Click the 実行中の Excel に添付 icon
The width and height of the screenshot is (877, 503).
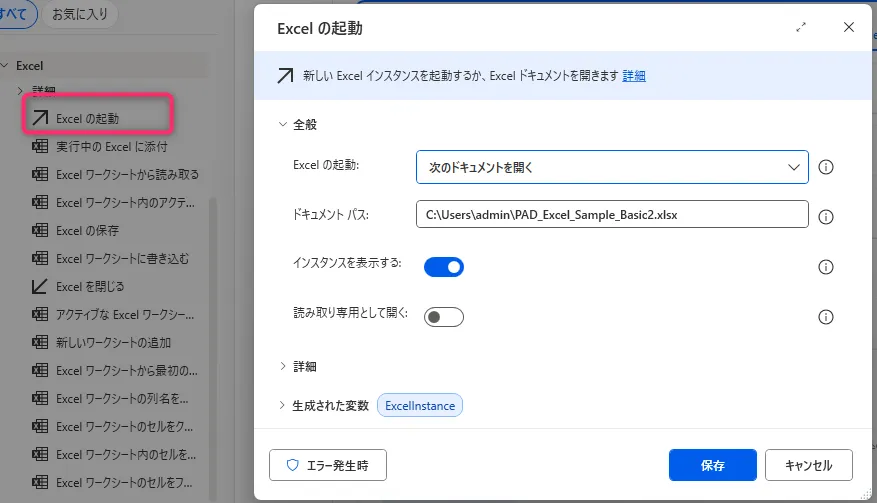coord(41,146)
